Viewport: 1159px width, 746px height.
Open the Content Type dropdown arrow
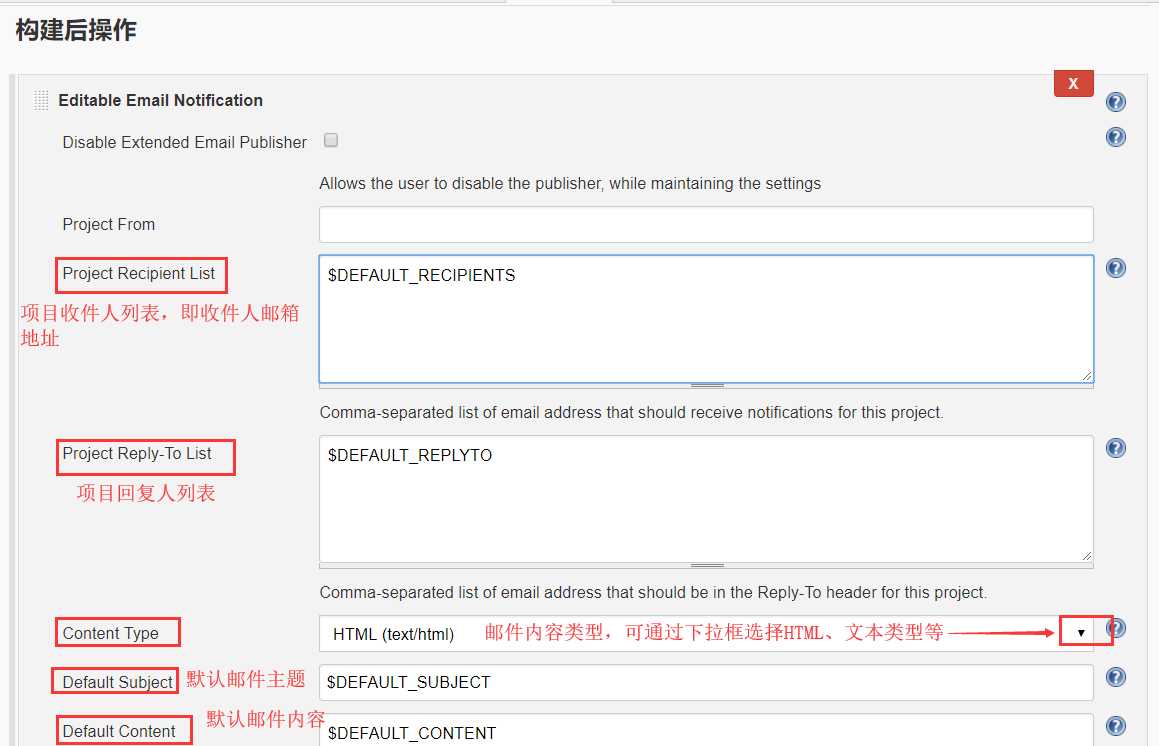pyautogui.click(x=1081, y=633)
